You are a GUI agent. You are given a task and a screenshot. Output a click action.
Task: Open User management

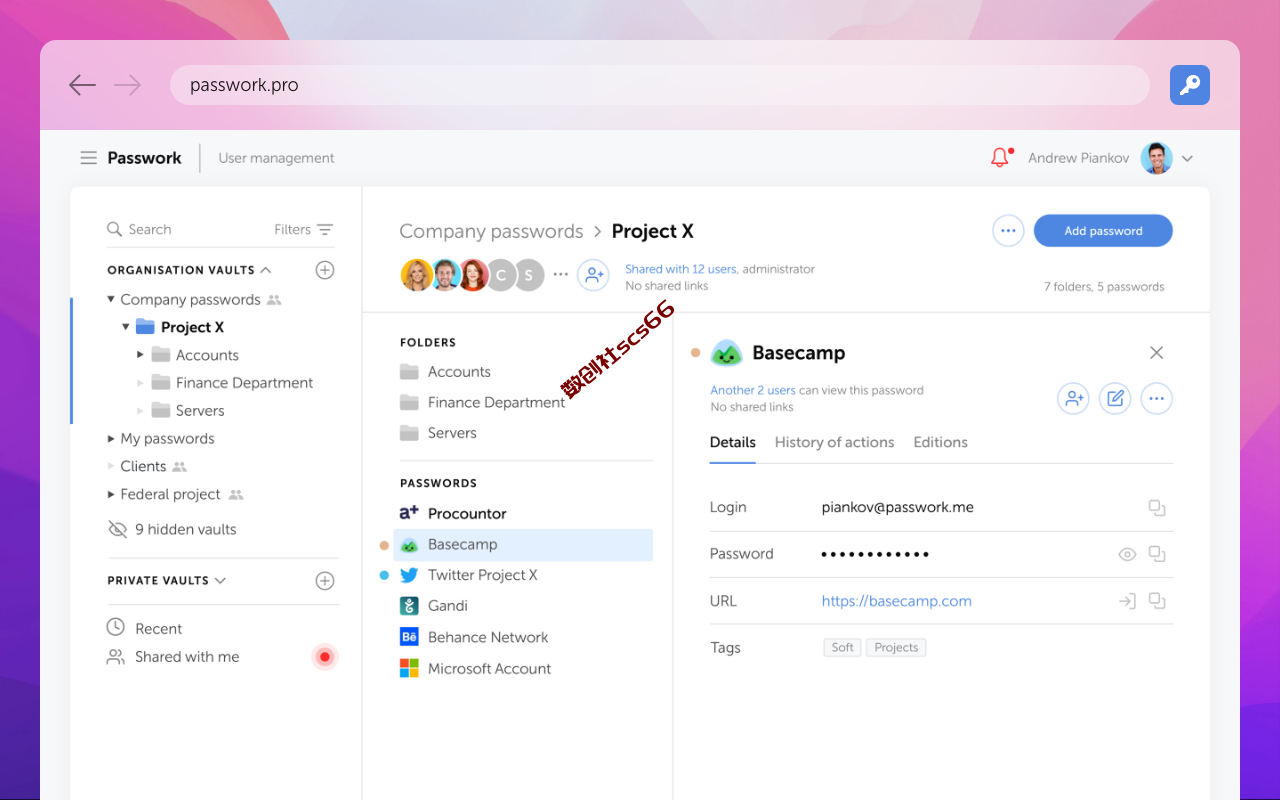[276, 158]
